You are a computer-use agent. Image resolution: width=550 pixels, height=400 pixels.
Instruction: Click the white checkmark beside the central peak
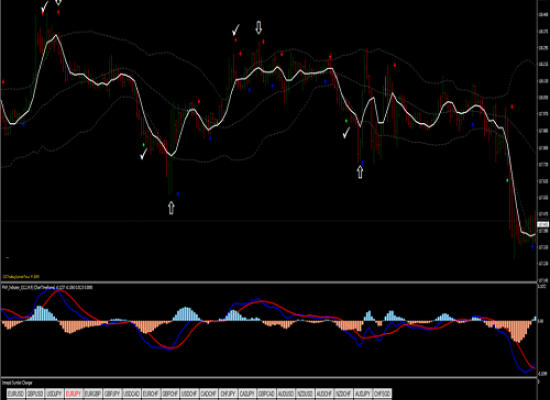click(236, 30)
